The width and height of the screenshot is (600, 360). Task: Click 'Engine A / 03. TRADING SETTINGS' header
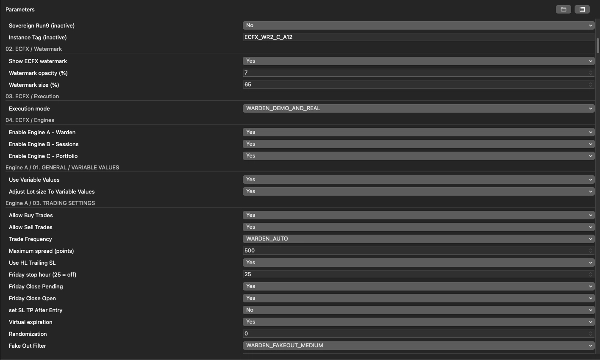50,203
